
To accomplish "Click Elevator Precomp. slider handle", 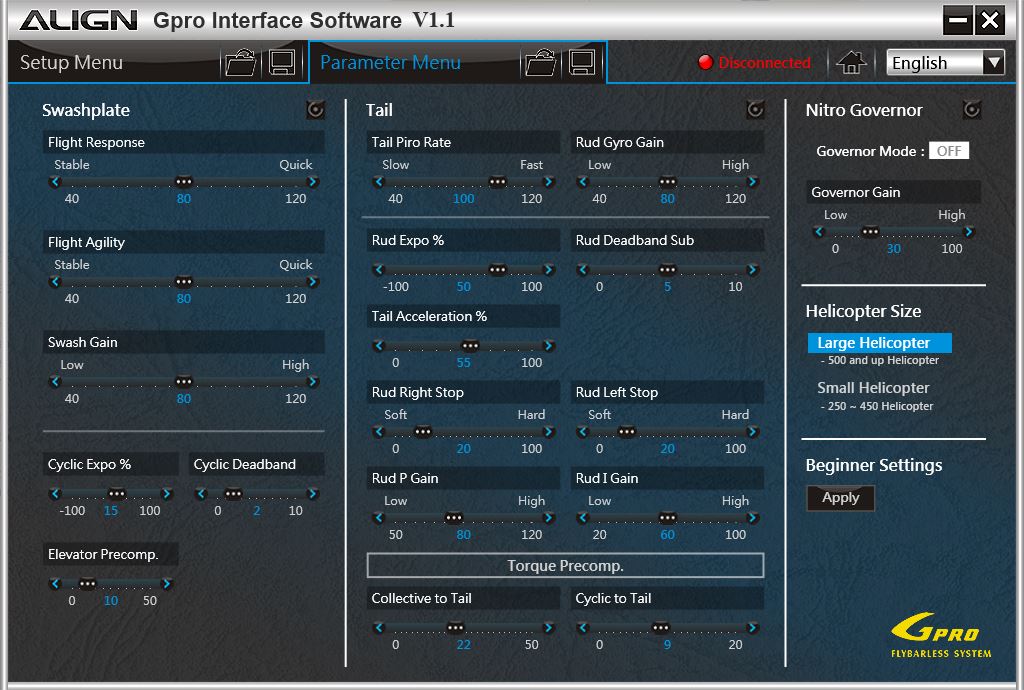I will click(88, 584).
